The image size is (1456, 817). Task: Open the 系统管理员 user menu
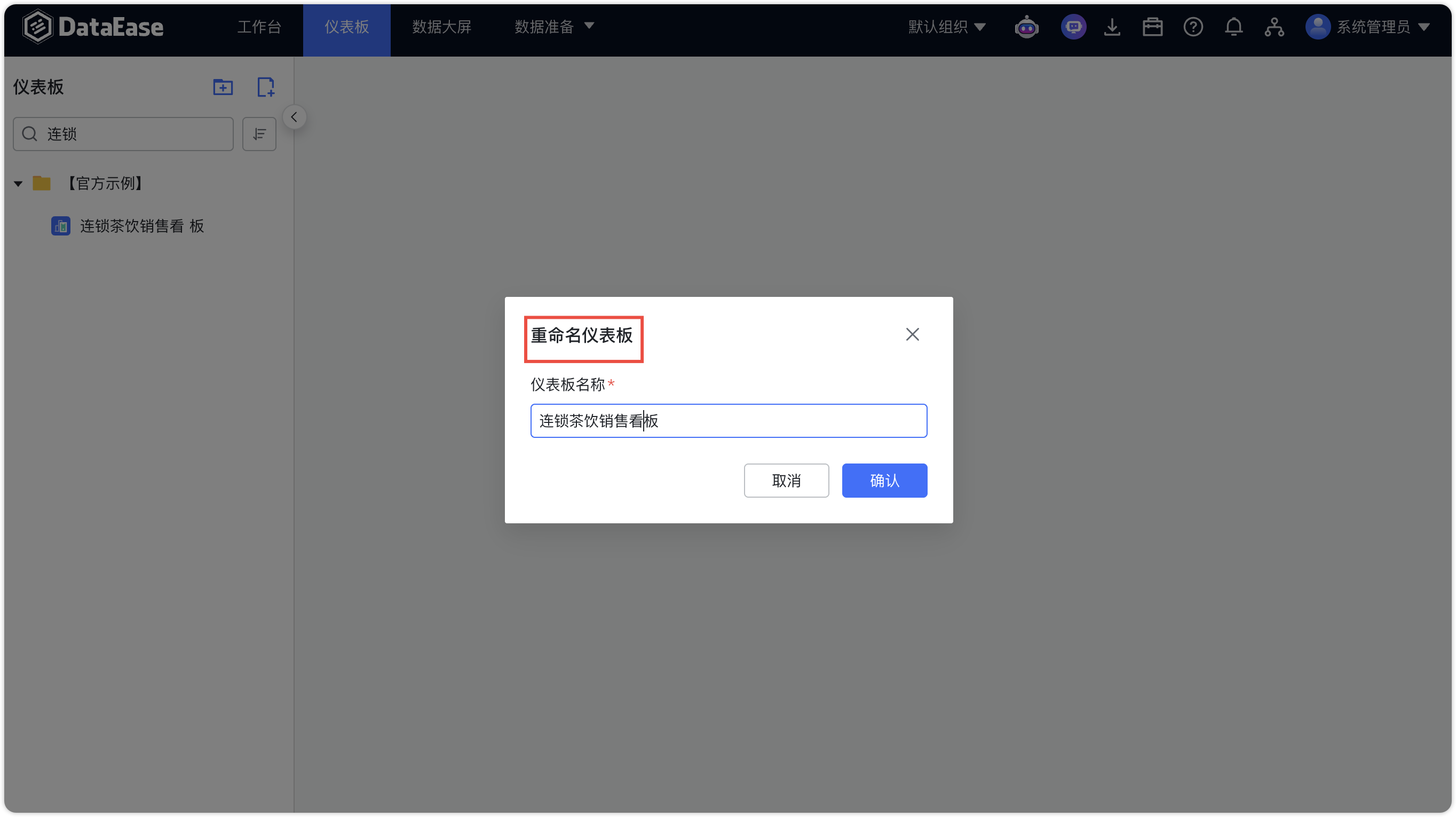tap(1382, 27)
